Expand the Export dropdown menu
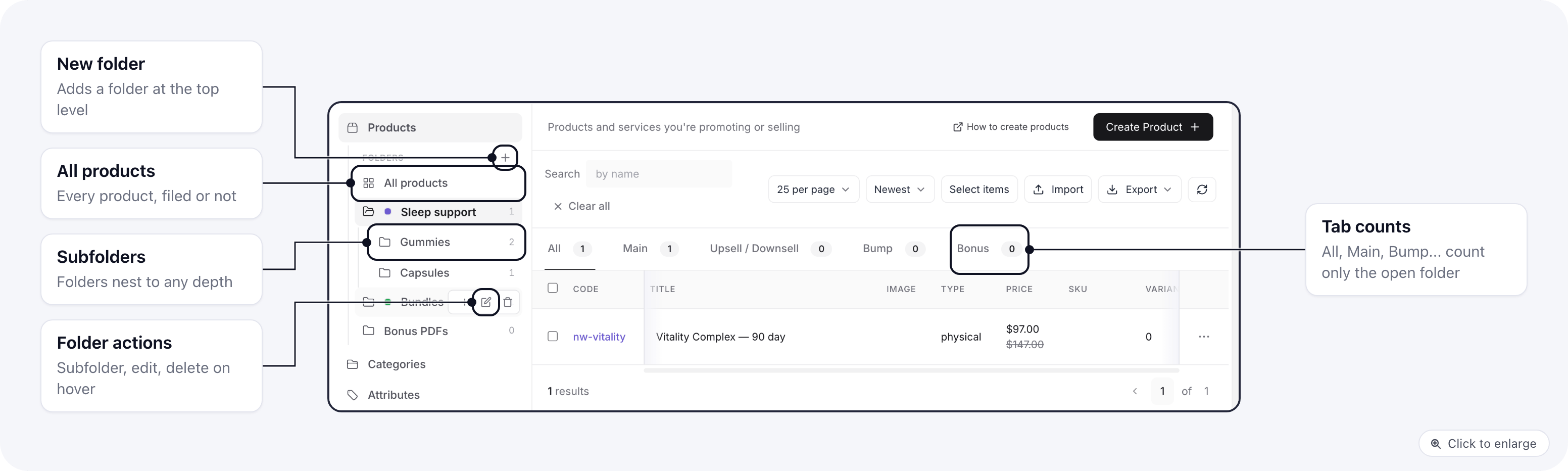Image resolution: width=1568 pixels, height=471 pixels. tap(1140, 190)
